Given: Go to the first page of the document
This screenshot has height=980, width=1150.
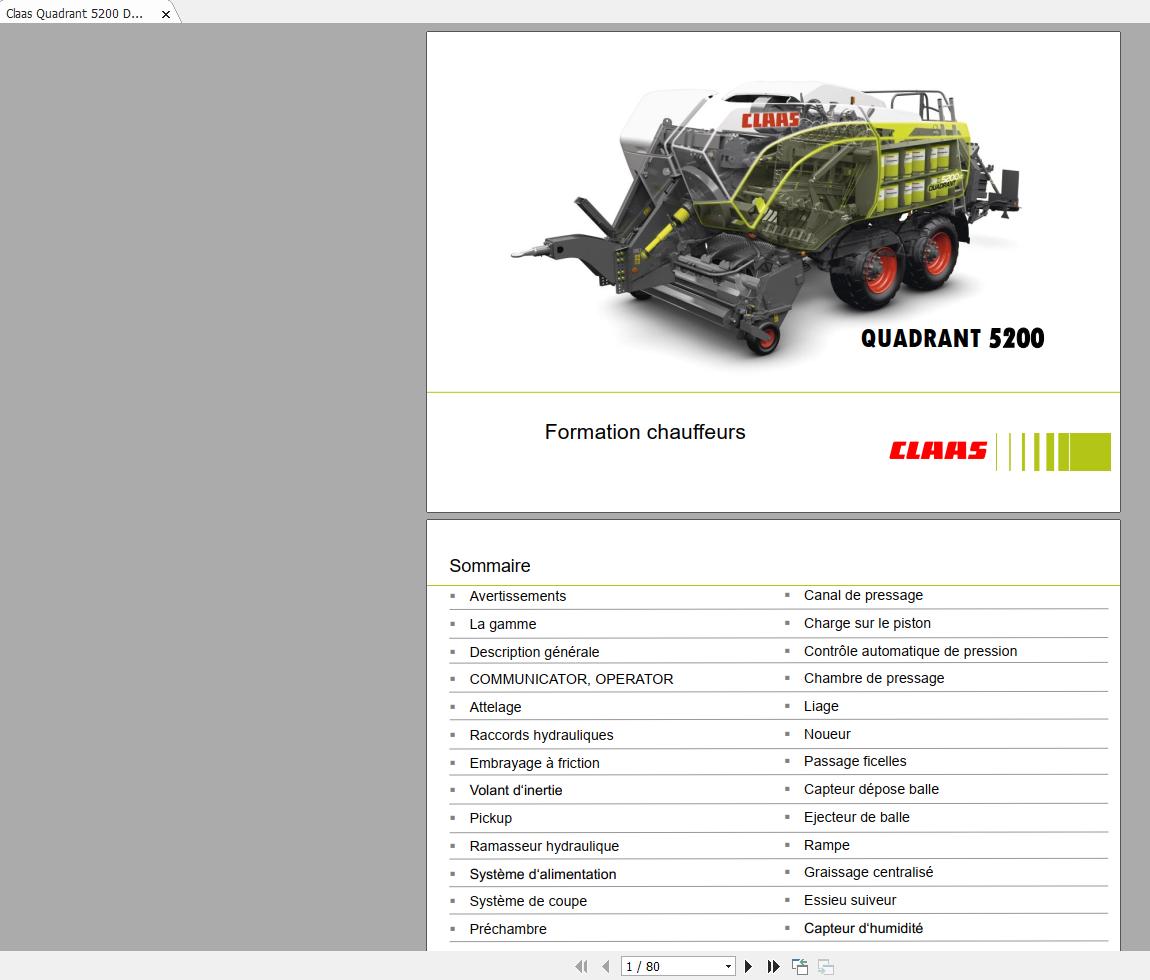Looking at the screenshot, I should (x=581, y=966).
